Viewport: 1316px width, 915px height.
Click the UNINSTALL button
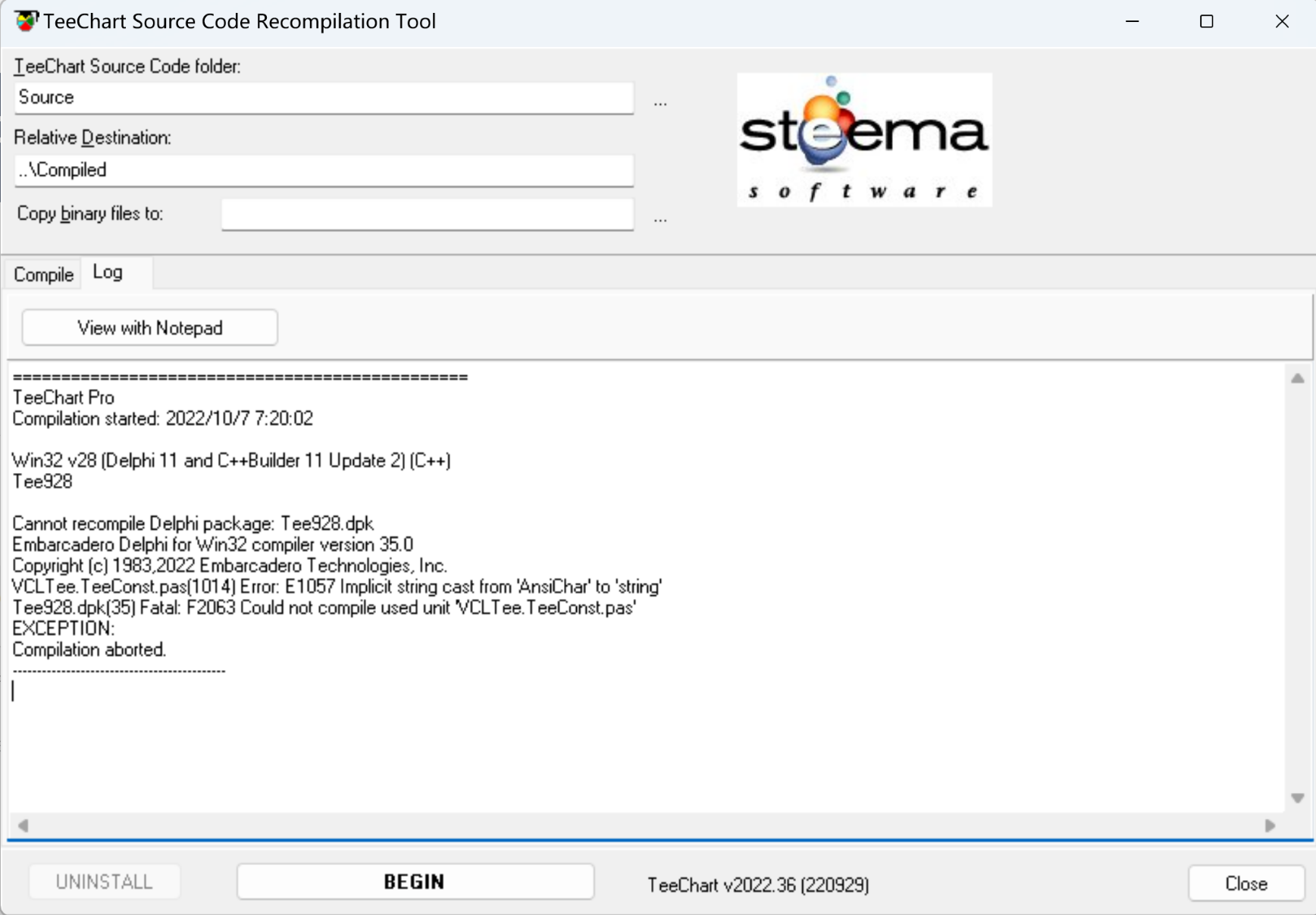tap(105, 882)
